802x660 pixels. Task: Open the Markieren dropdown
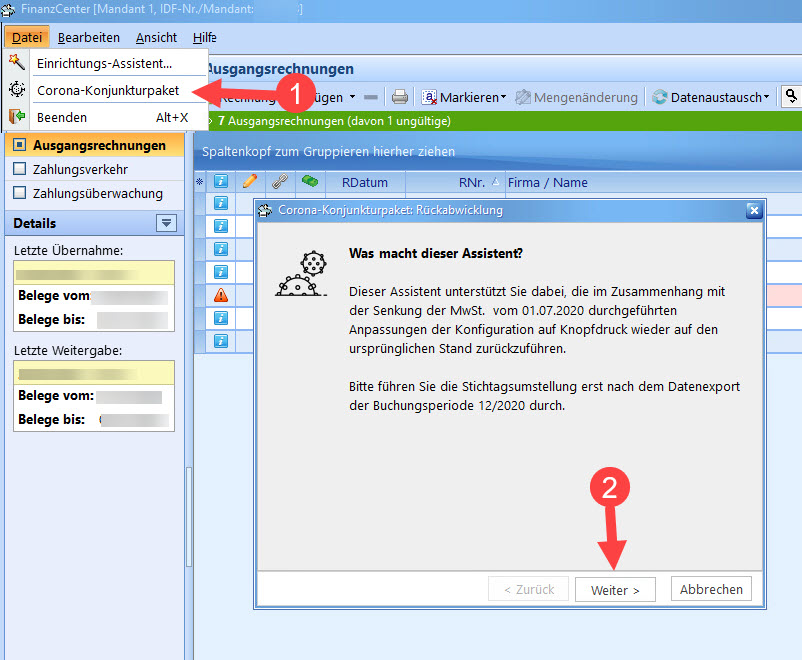click(x=464, y=97)
